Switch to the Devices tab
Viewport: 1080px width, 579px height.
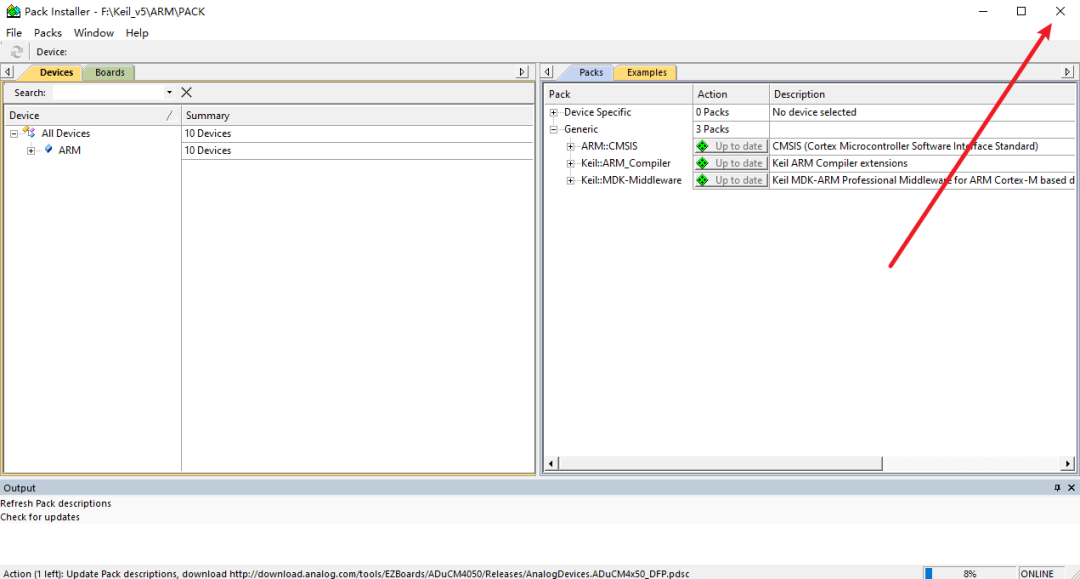tap(56, 72)
